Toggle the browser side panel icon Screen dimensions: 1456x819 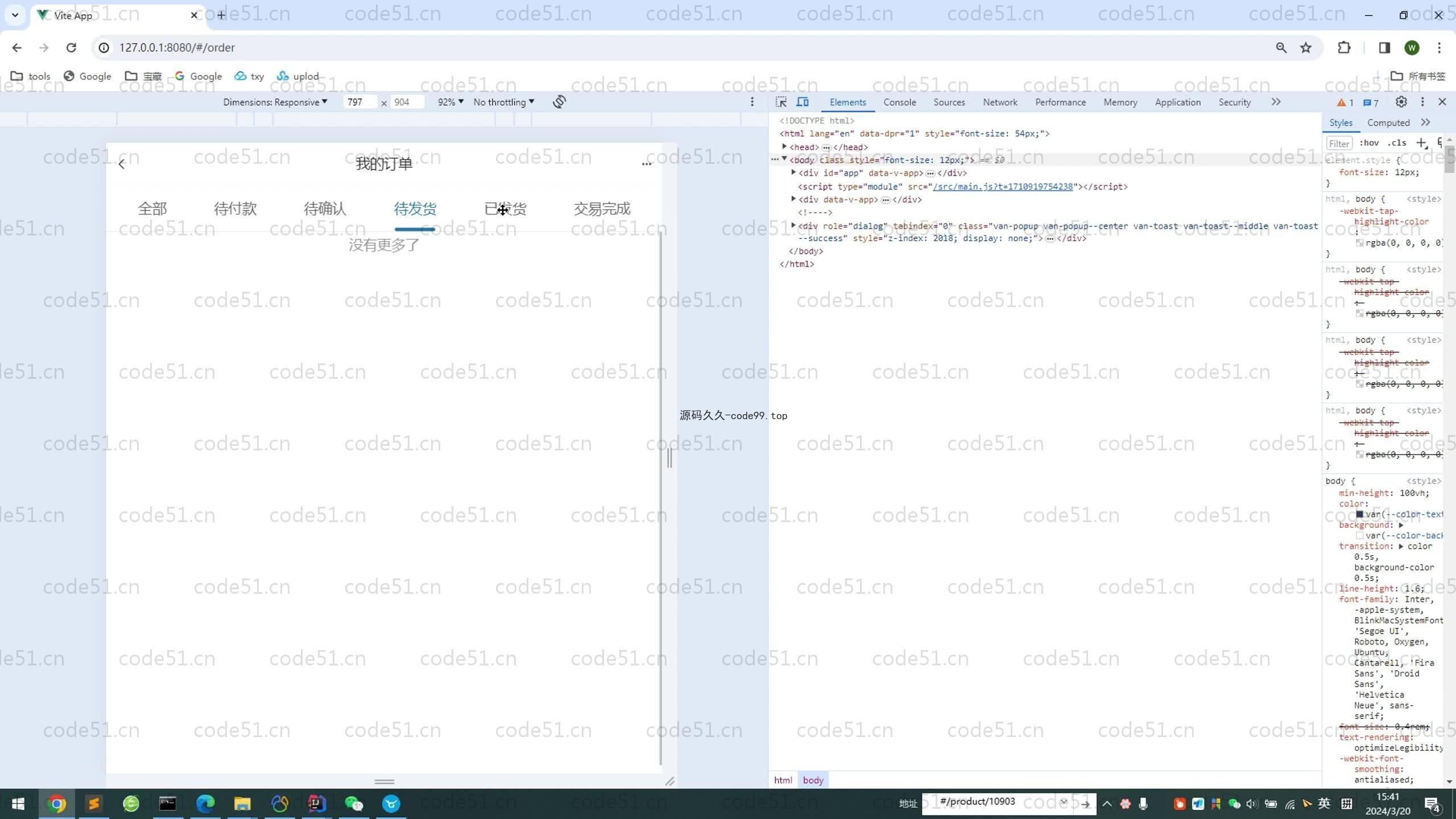(x=1384, y=48)
